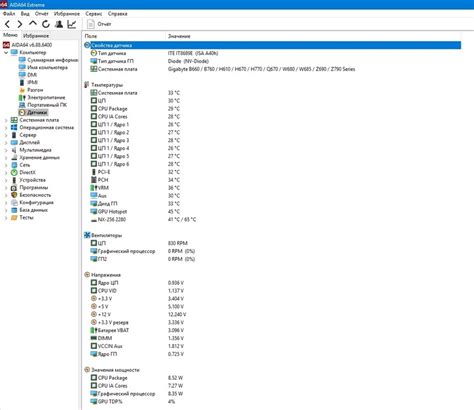Click the Сервер icon in tree

14,135
